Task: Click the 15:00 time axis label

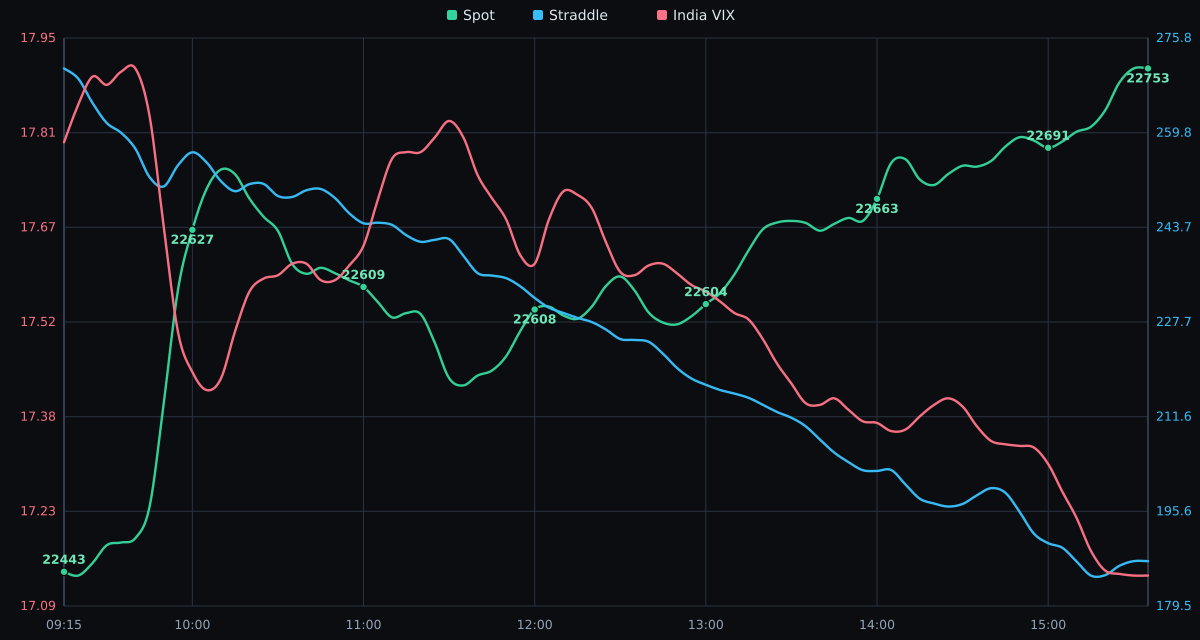Action: [1048, 625]
